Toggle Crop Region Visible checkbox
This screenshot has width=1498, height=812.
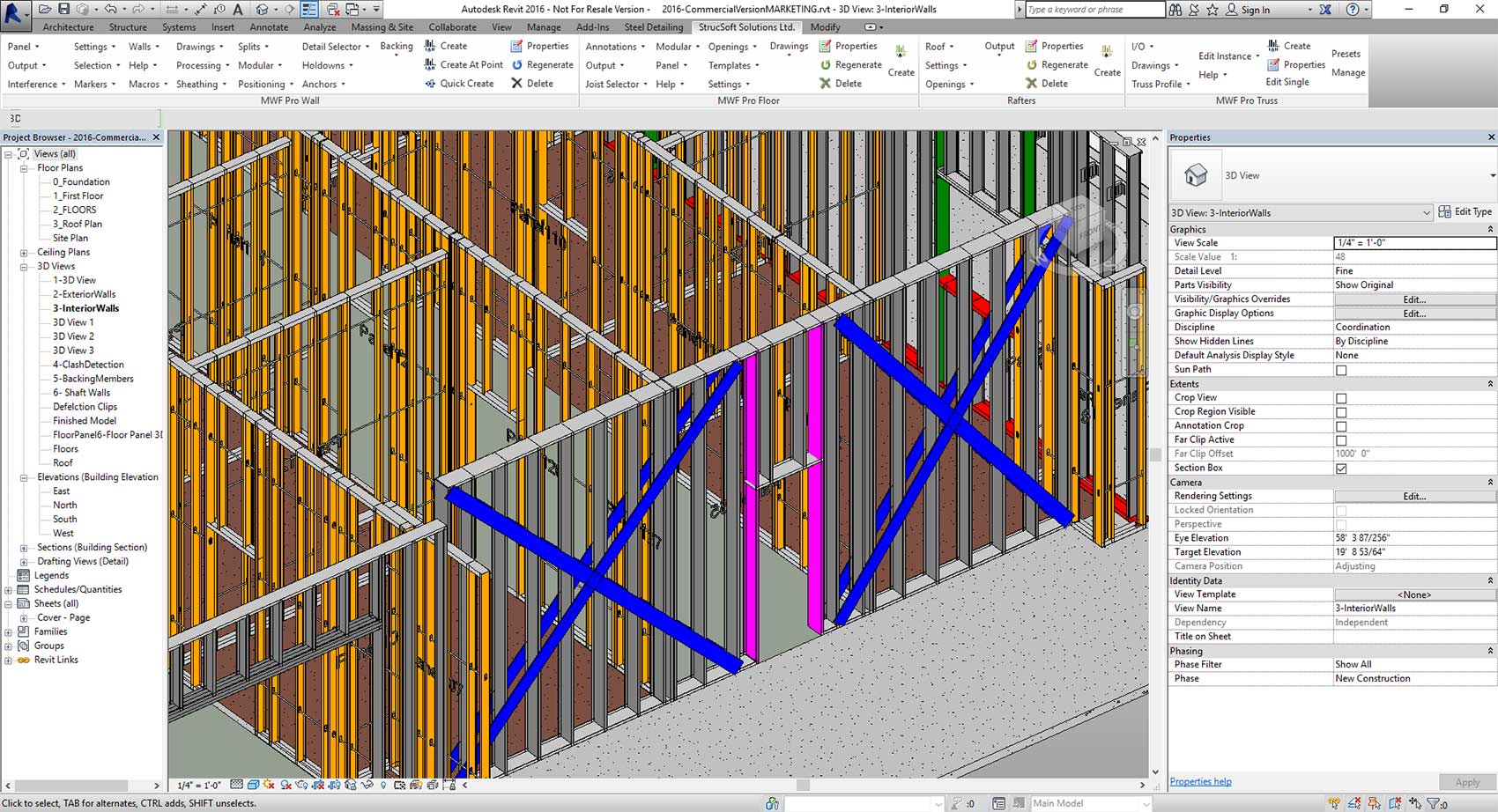click(1341, 412)
